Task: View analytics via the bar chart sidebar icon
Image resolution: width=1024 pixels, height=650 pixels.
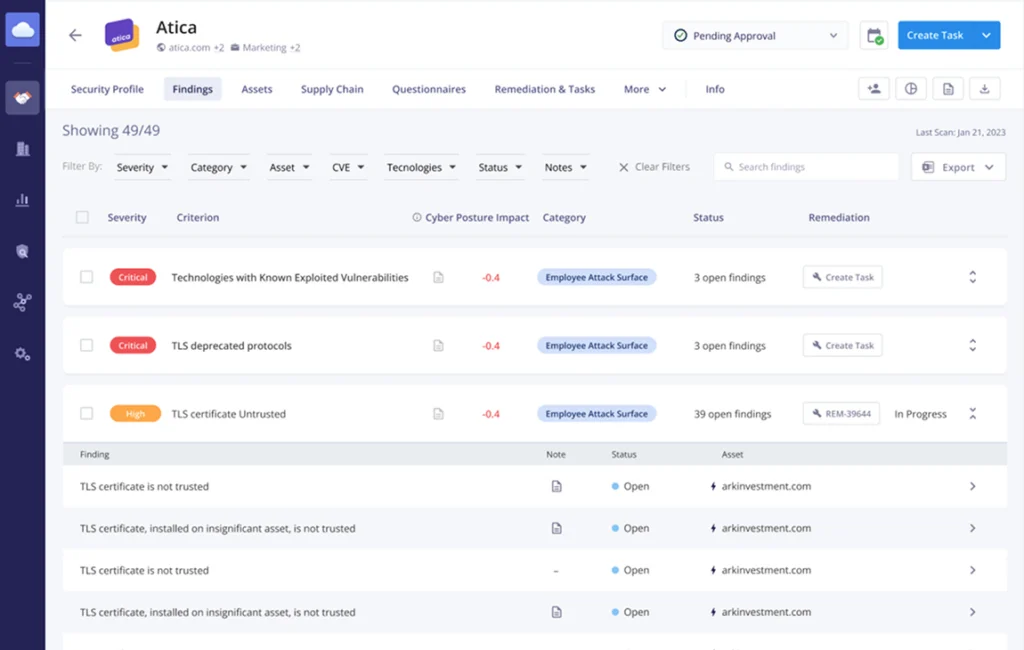Action: (22, 199)
